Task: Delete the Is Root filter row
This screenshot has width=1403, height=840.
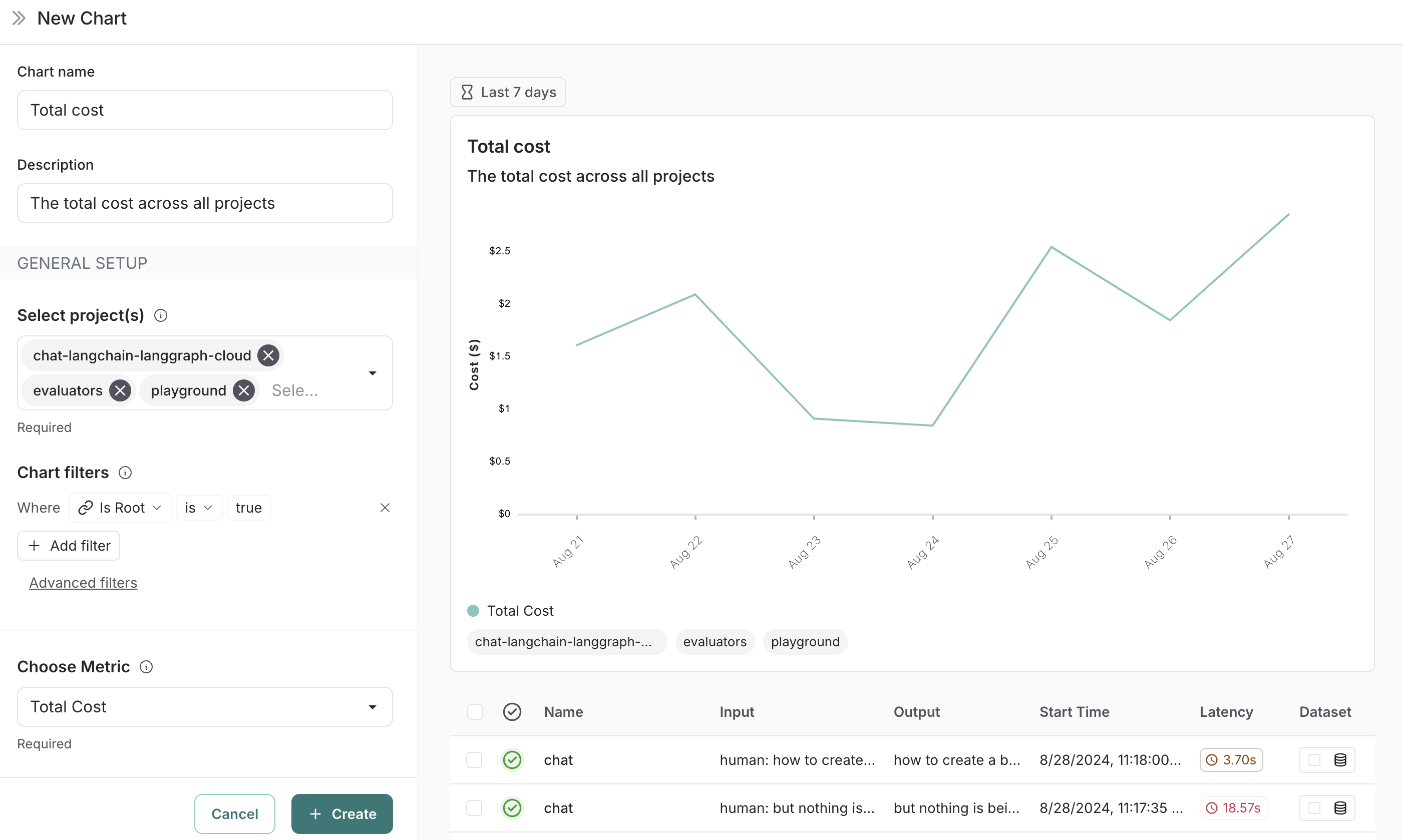Action: (x=385, y=508)
